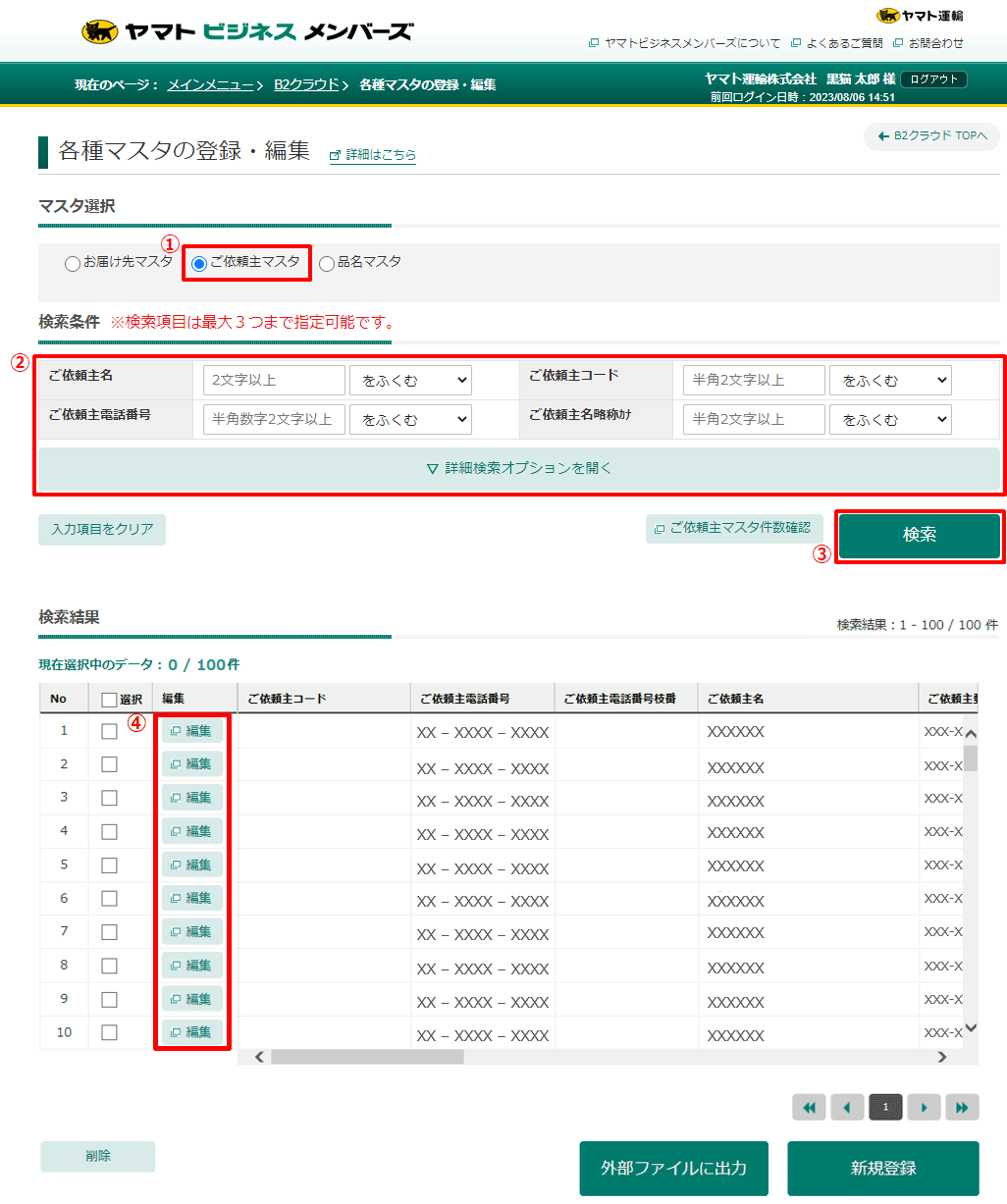Open the ご依頼主コード match condition dropdown
The height and width of the screenshot is (1204, 1007).
(890, 381)
